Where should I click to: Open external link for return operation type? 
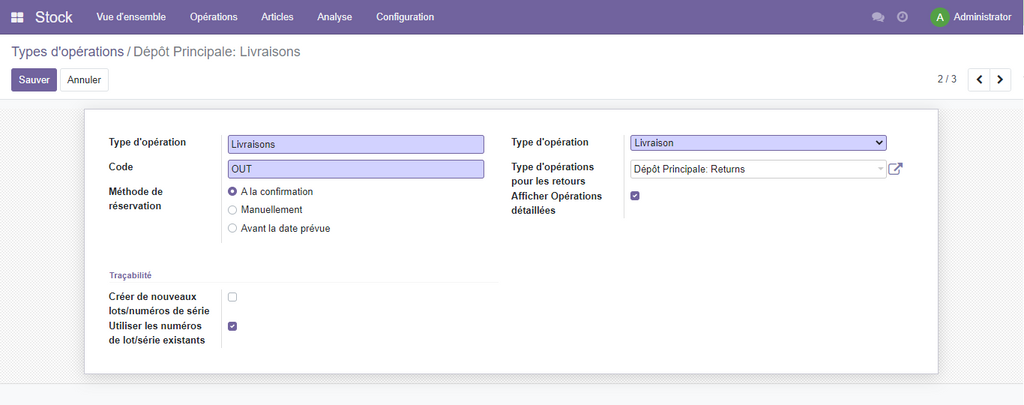pos(896,169)
